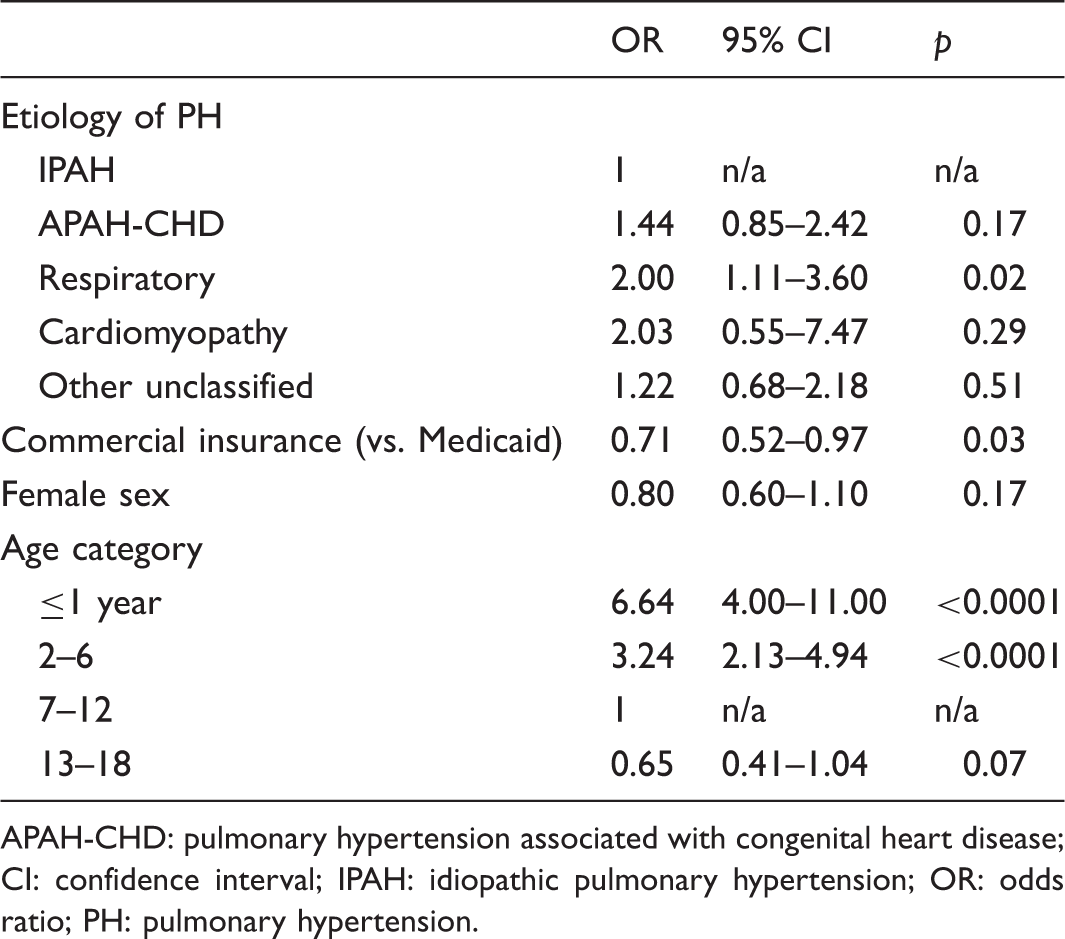
Task: Click the Other unclassified row label
Action: tap(176, 386)
